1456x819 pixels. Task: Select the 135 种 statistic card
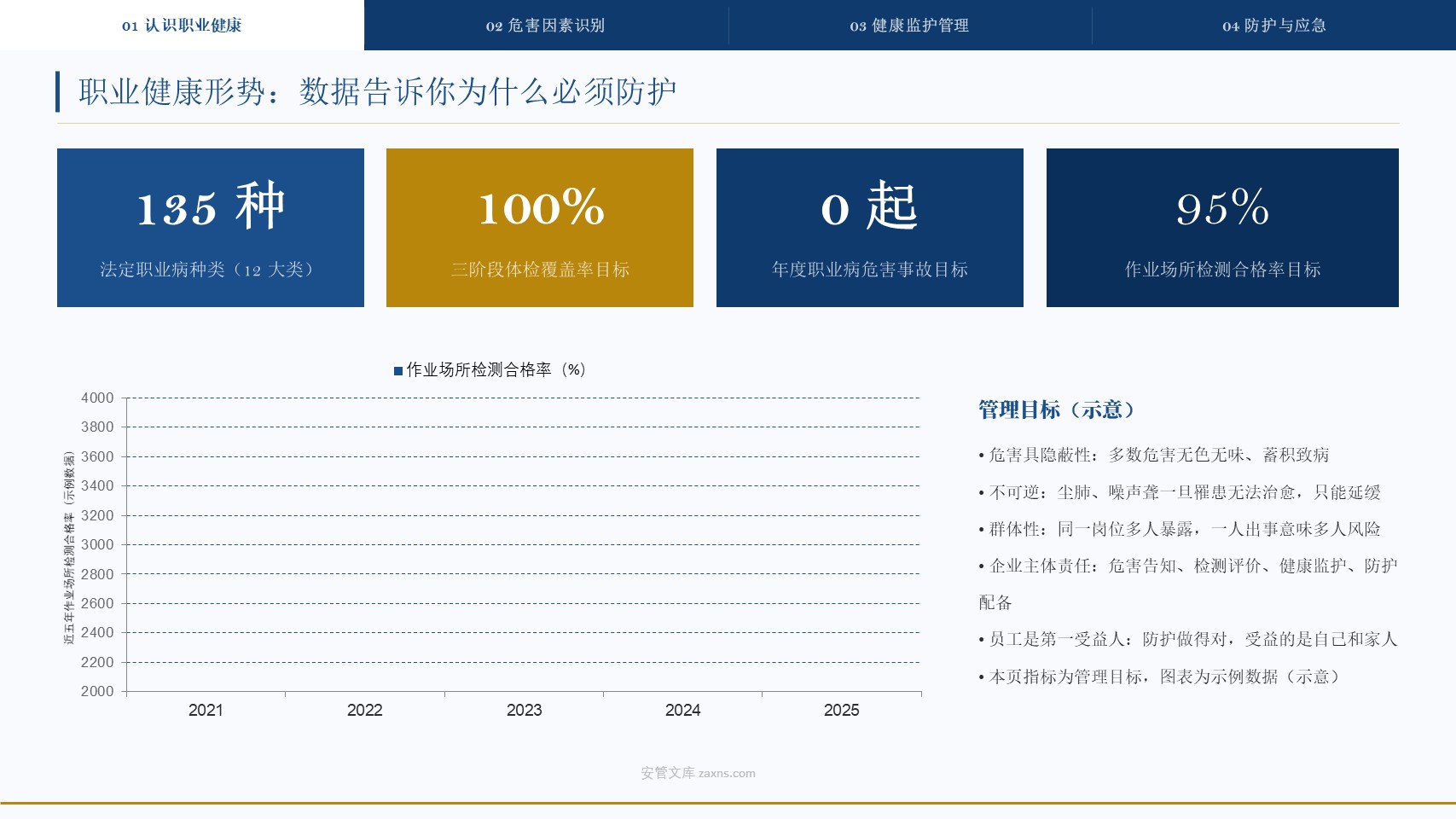pyautogui.click(x=211, y=228)
